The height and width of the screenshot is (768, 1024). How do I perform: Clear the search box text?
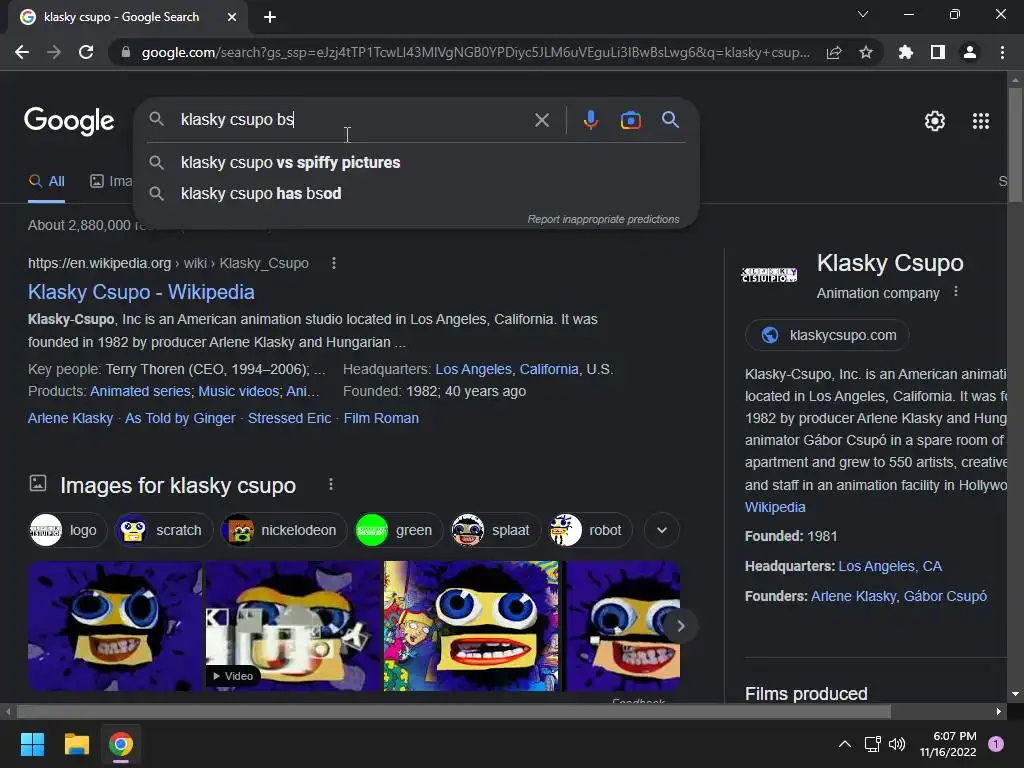tap(541, 120)
